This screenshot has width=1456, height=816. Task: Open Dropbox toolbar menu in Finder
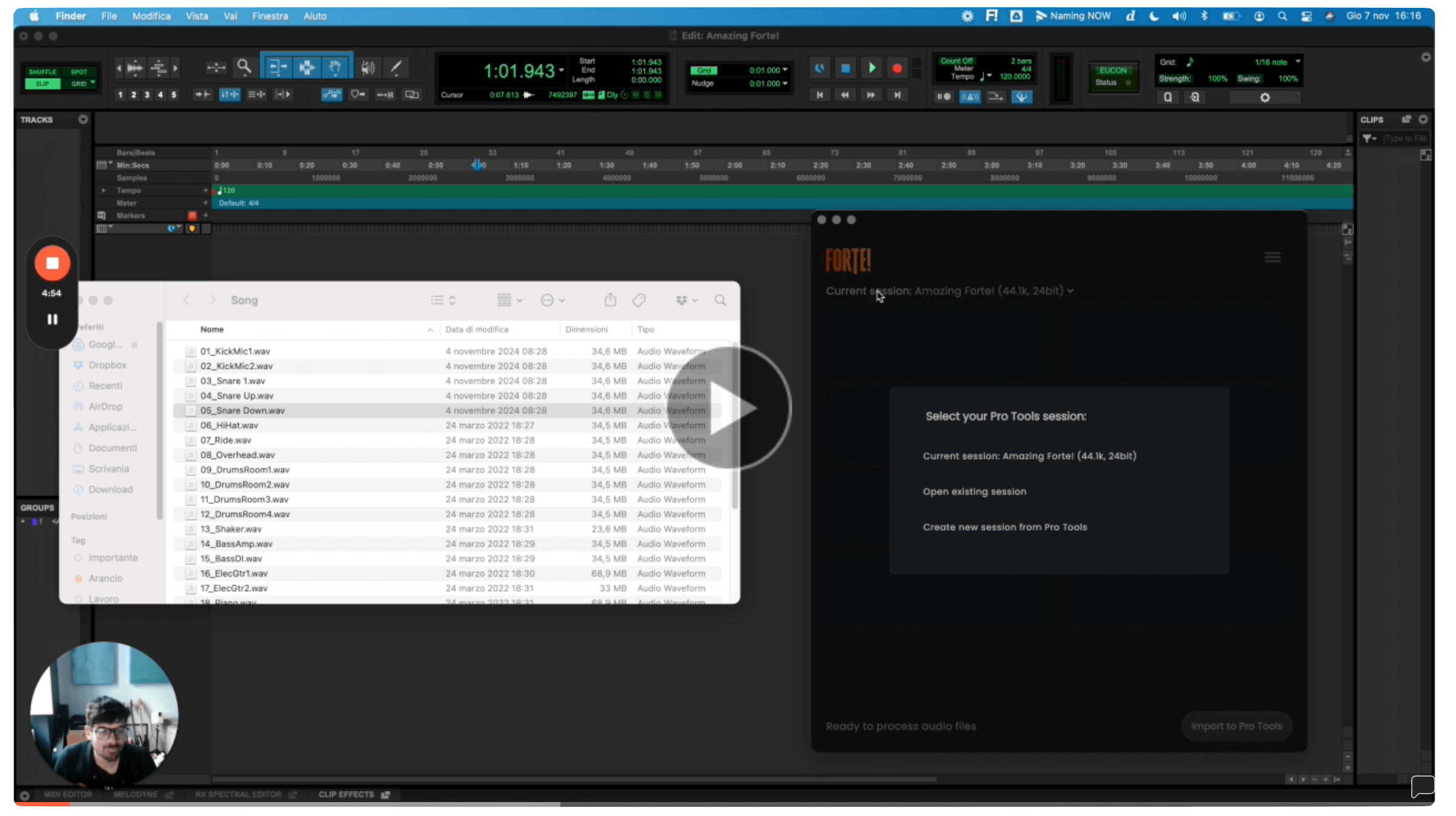[687, 300]
